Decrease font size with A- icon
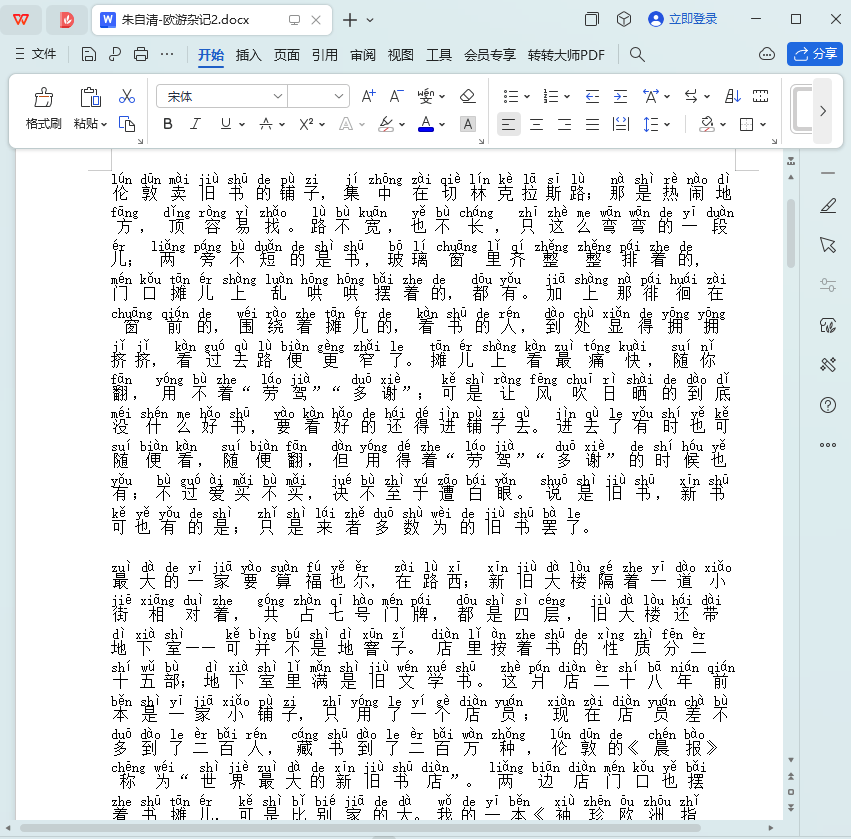 coord(396,97)
